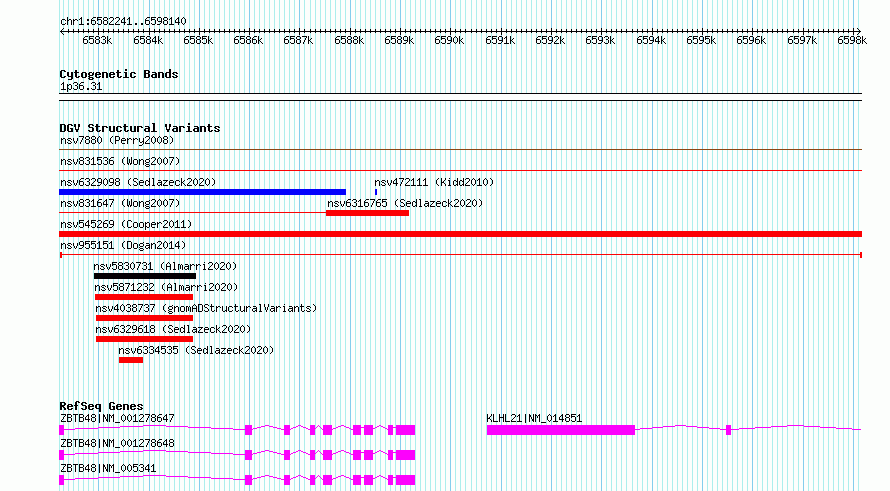Open the nsv4038737 (gnomADStructuralVariants) label

(x=206, y=308)
